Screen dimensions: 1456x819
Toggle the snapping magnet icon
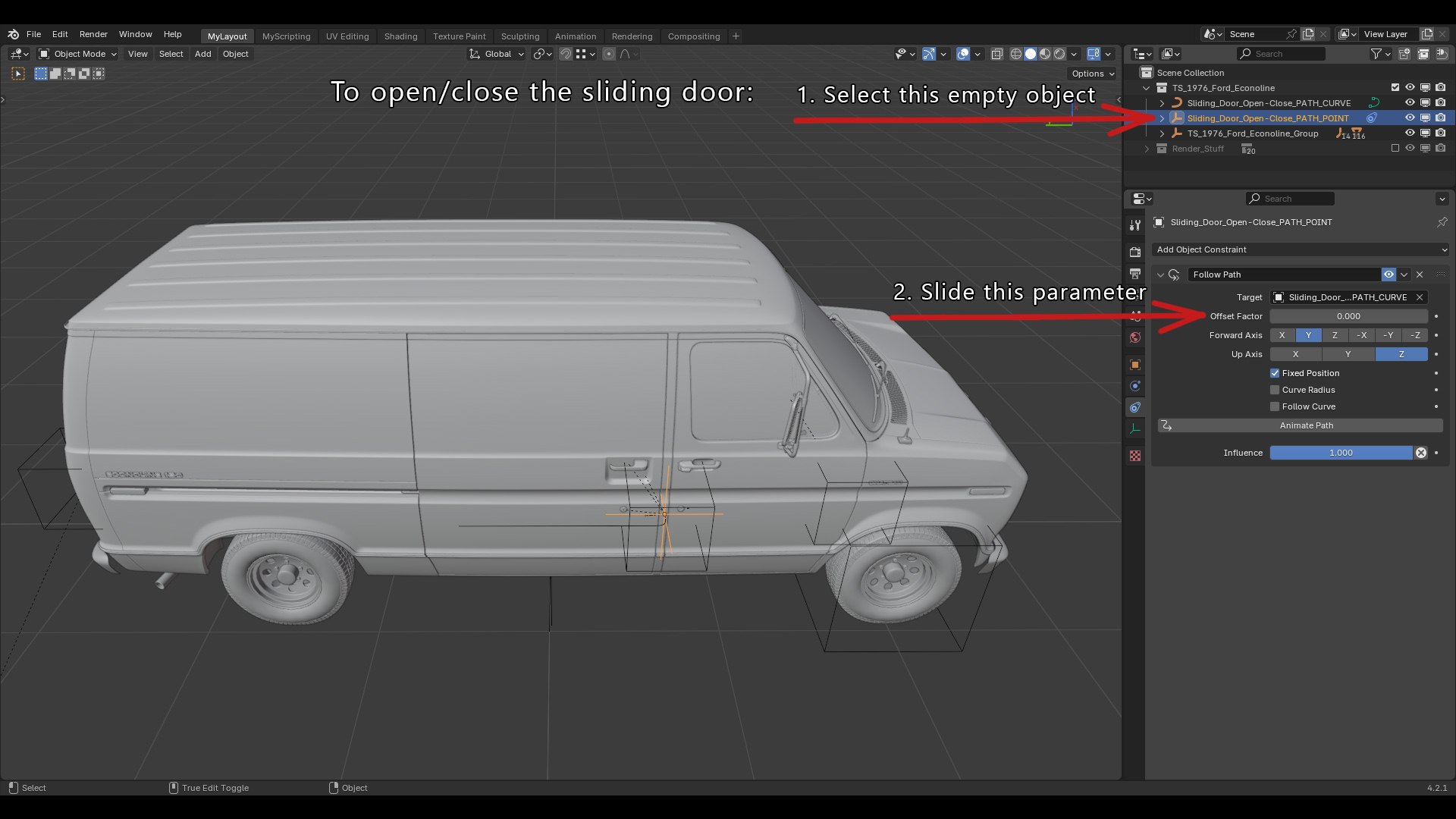click(x=565, y=54)
